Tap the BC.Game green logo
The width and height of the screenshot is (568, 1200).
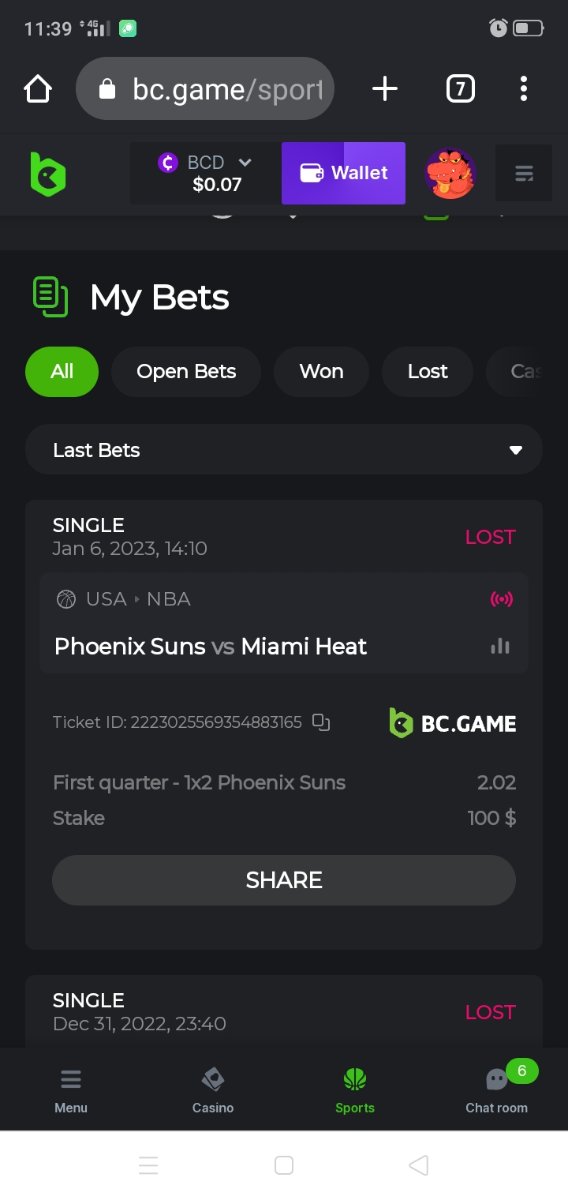click(47, 174)
